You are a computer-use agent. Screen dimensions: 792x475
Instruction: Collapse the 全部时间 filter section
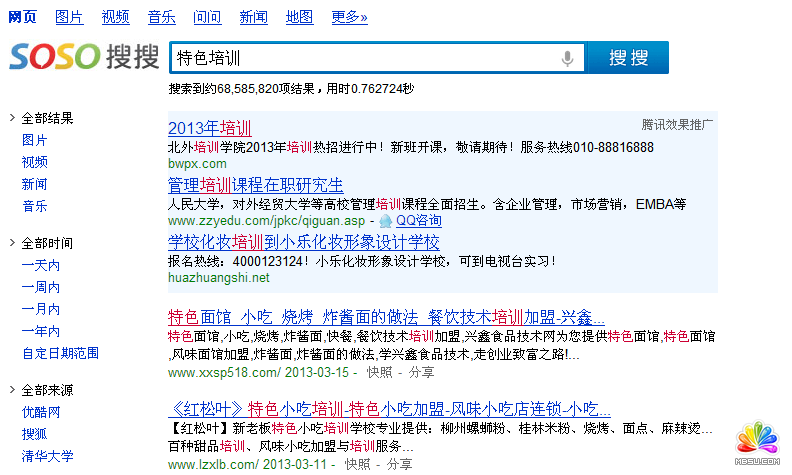(x=12, y=243)
